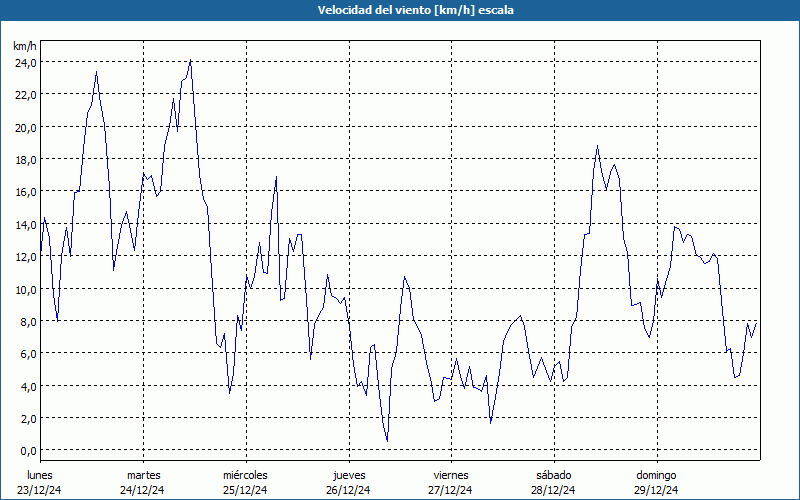Click the 'domingo' day label

(656, 475)
